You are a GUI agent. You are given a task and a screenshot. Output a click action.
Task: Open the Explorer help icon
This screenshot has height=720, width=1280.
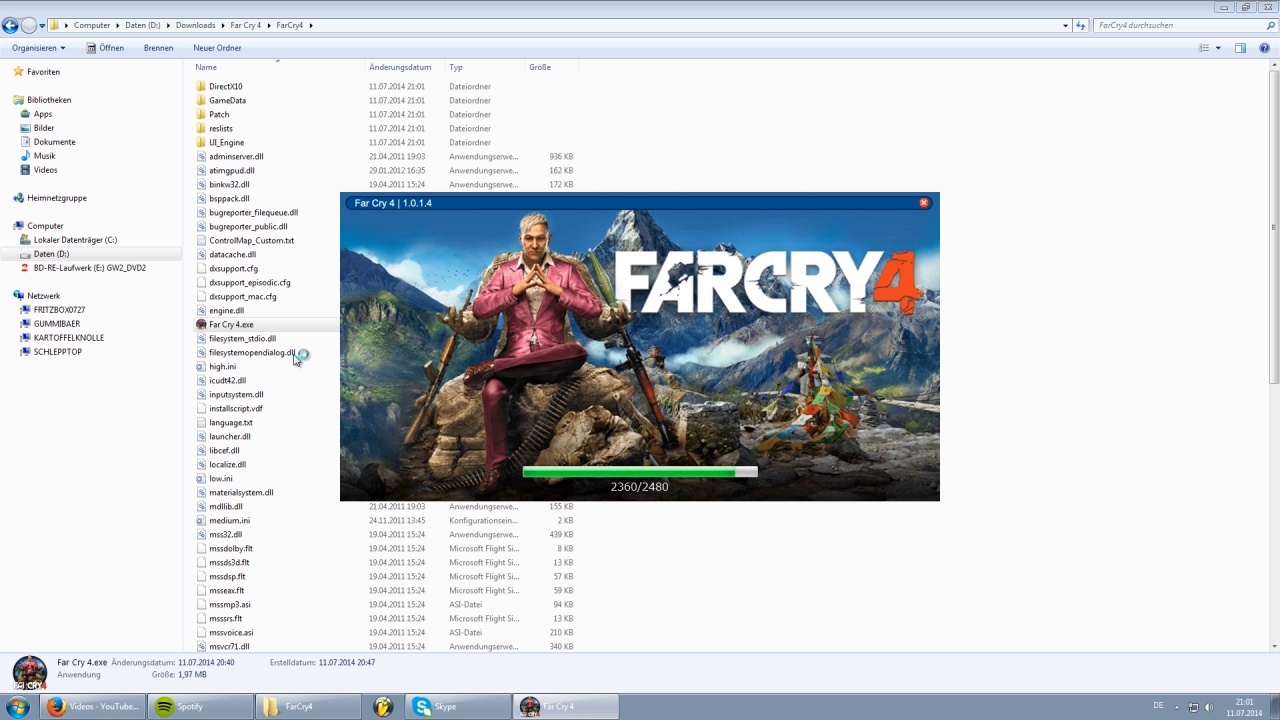[1263, 48]
